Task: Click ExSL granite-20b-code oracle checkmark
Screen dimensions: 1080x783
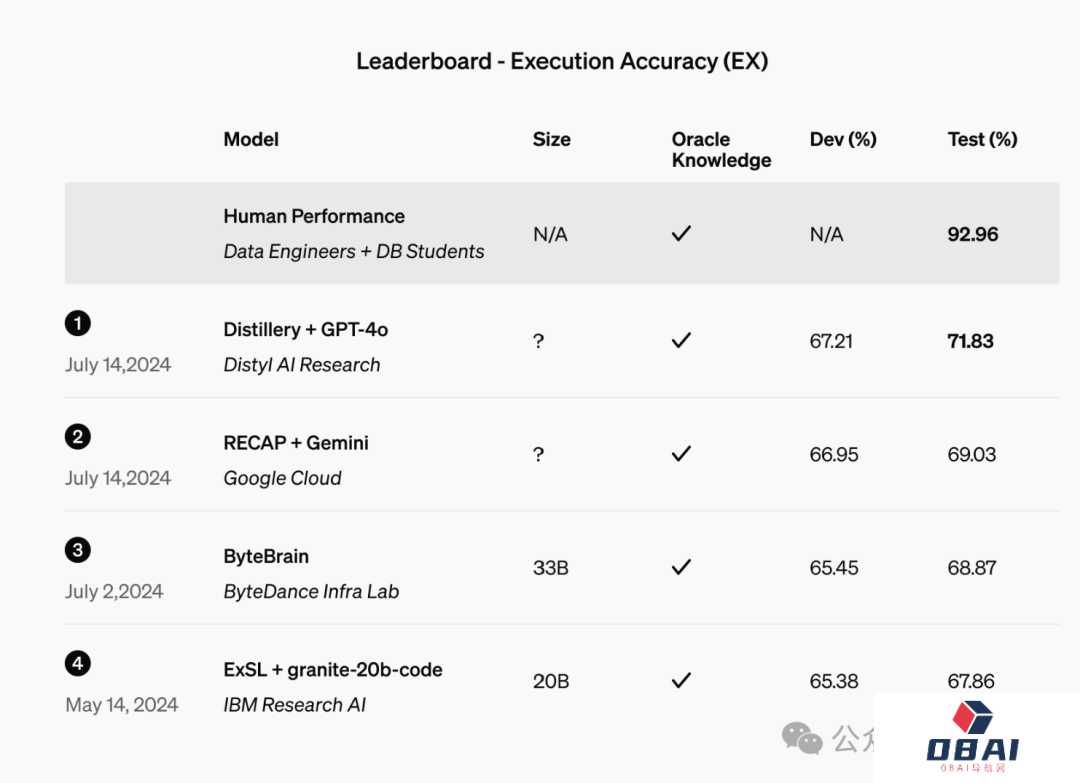Action: 681,681
